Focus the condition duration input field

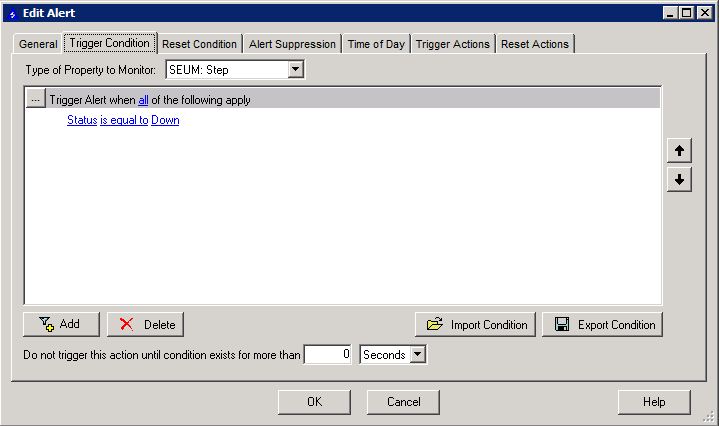[x=327, y=354]
